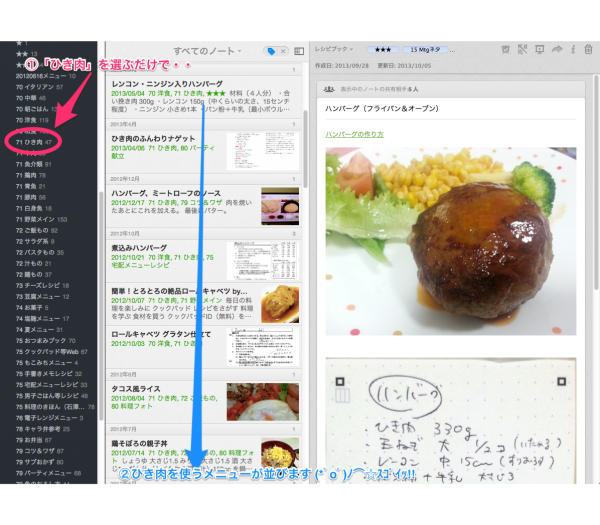Select the 72 麺もの tag
This screenshot has width=600, height=525.
[33, 275]
